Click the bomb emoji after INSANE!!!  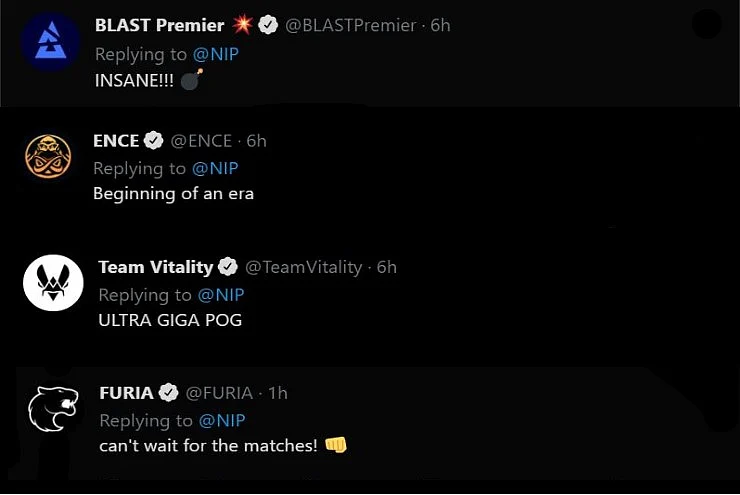tap(192, 79)
